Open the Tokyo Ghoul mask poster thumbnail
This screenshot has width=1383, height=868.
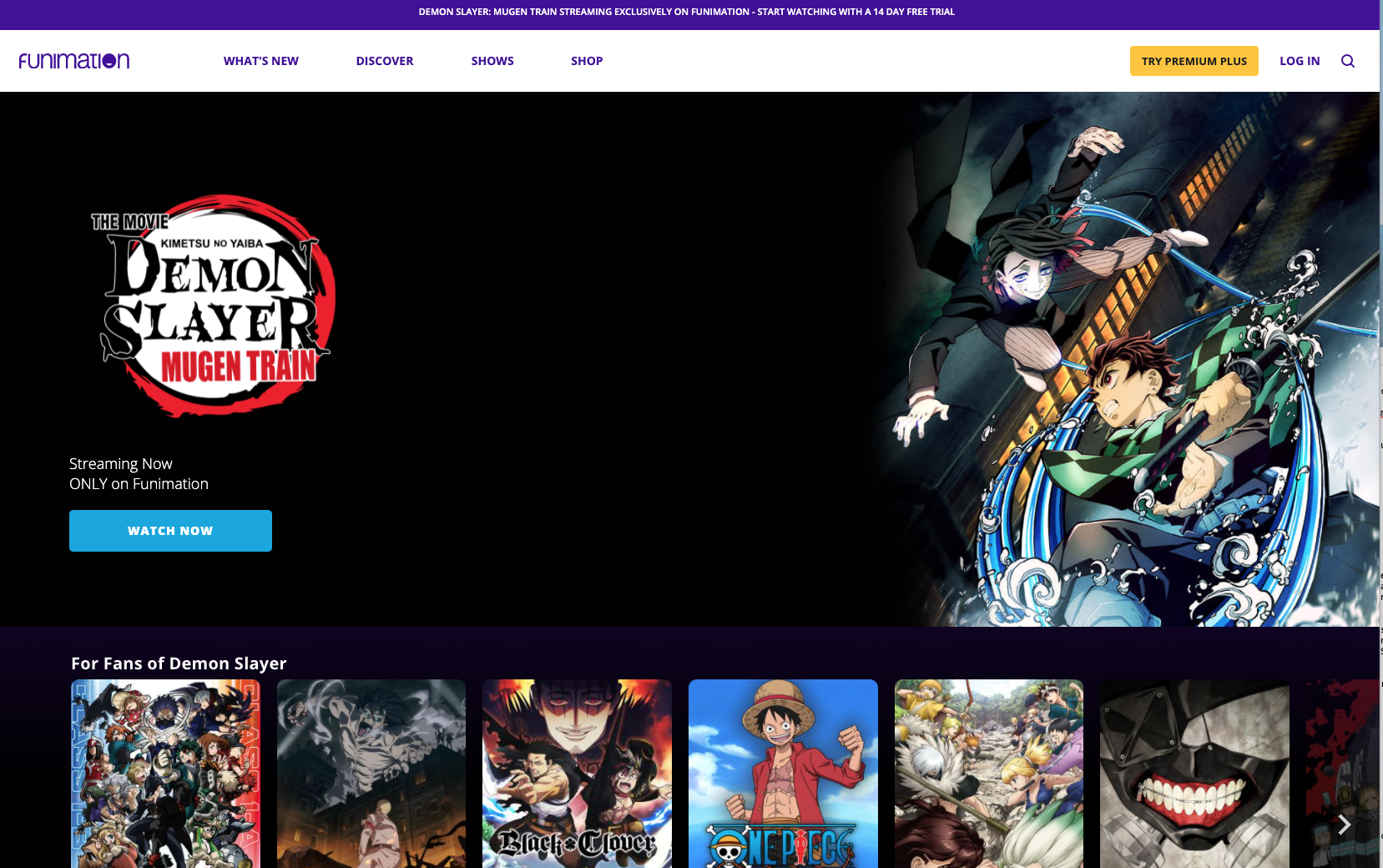click(1194, 774)
